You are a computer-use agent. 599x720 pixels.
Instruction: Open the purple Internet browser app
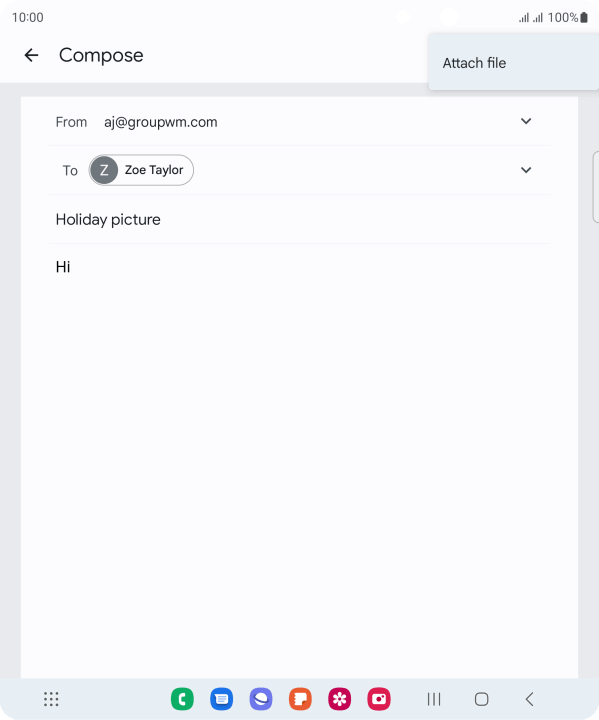tap(261, 699)
